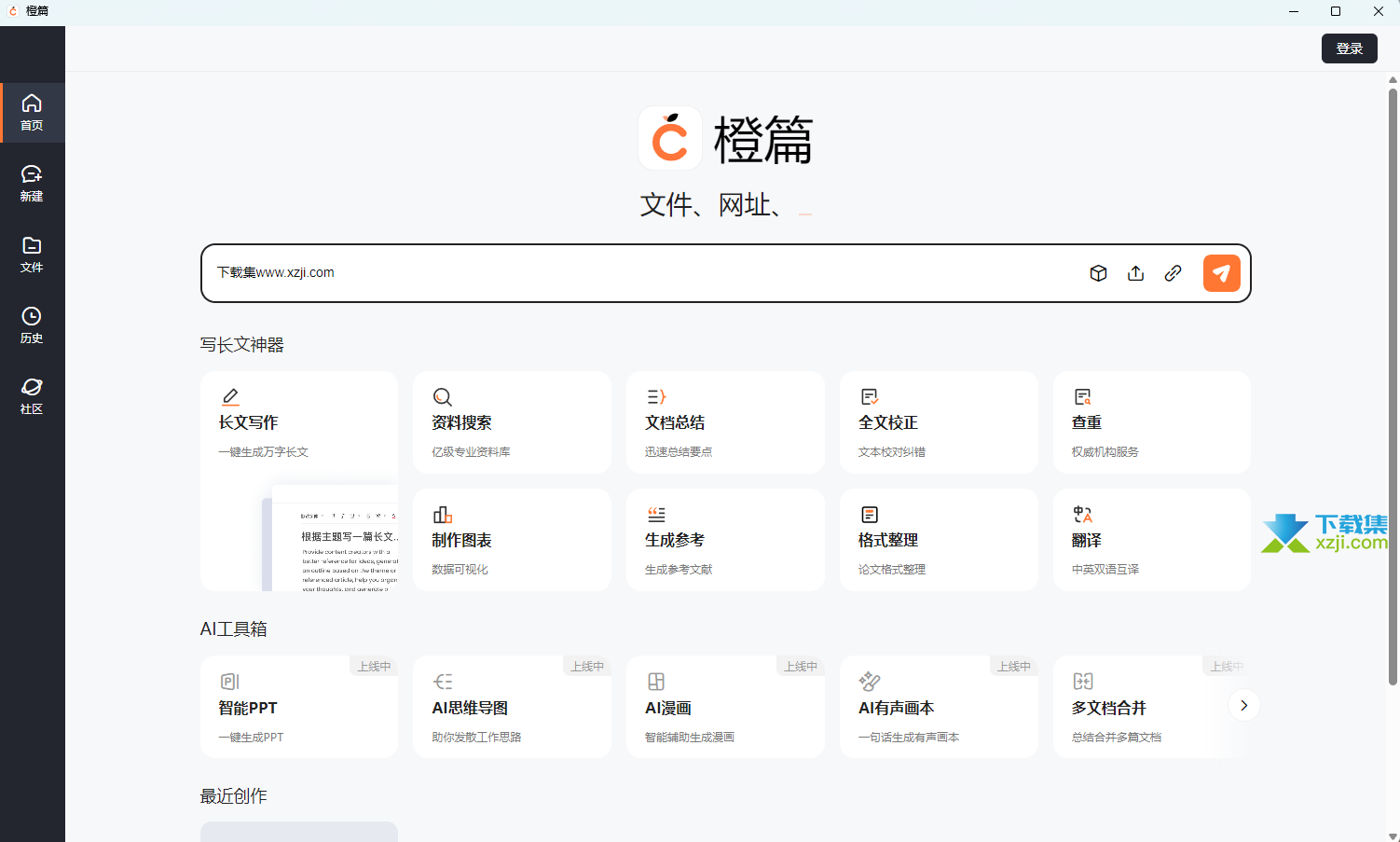Click the scrollbar down arrow

pyautogui.click(x=1393, y=835)
